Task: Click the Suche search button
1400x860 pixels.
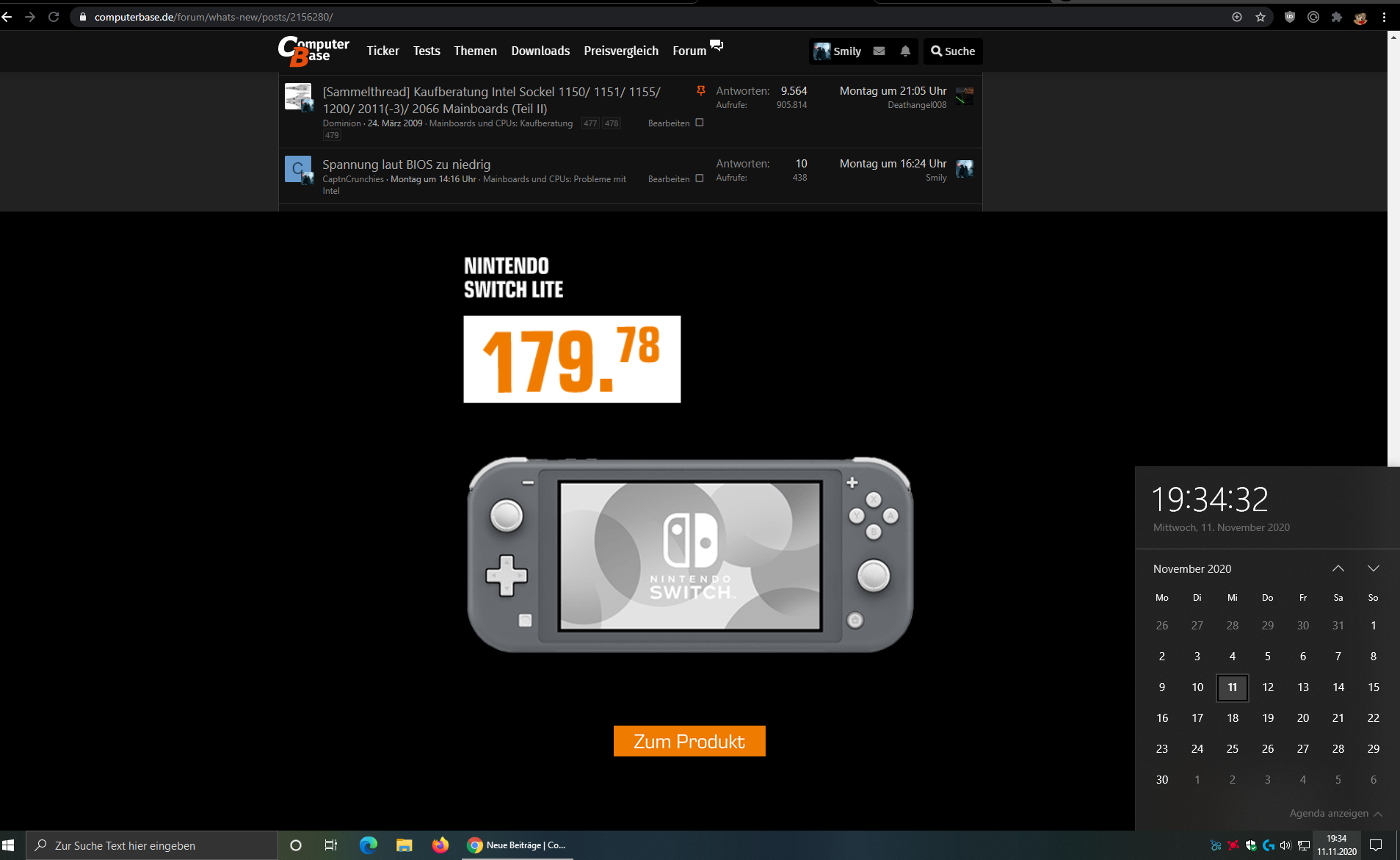Action: 953,51
